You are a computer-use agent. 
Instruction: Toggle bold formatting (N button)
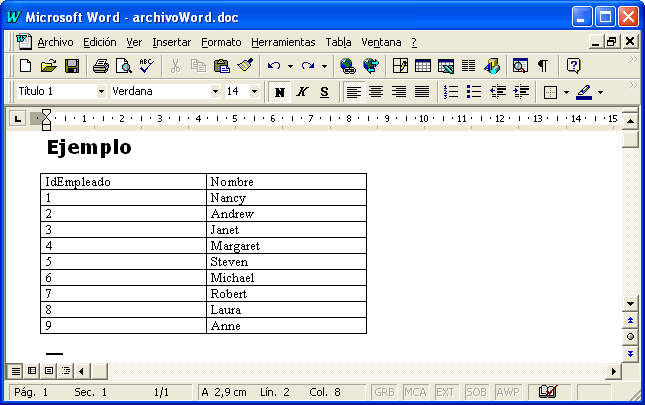click(x=280, y=92)
